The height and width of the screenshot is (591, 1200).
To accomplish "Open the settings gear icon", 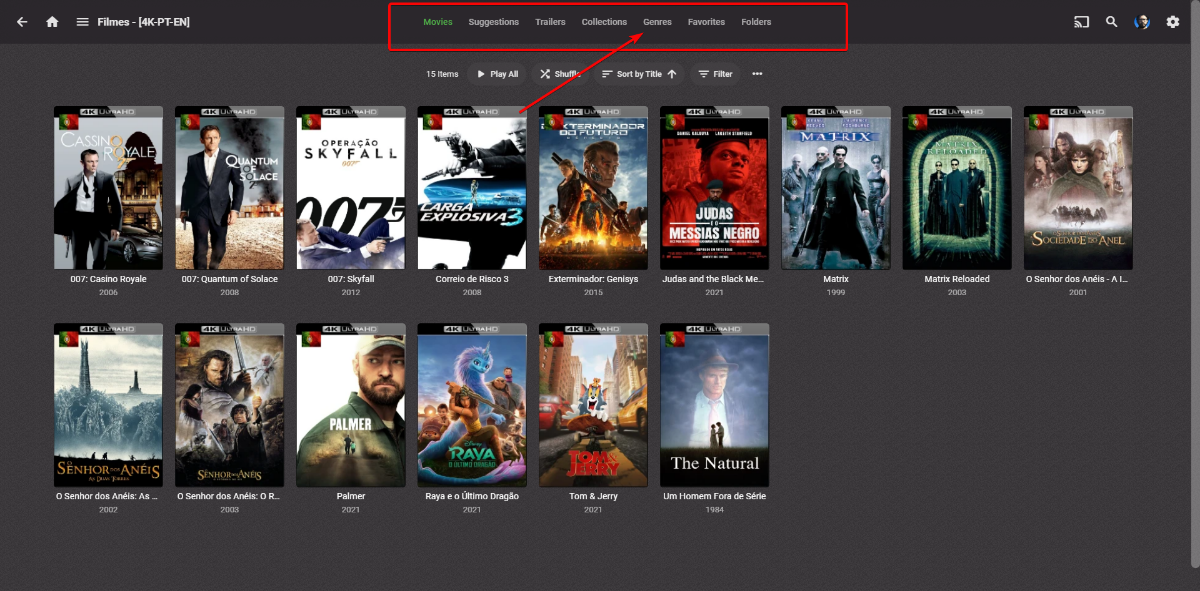I will pyautogui.click(x=1173, y=22).
